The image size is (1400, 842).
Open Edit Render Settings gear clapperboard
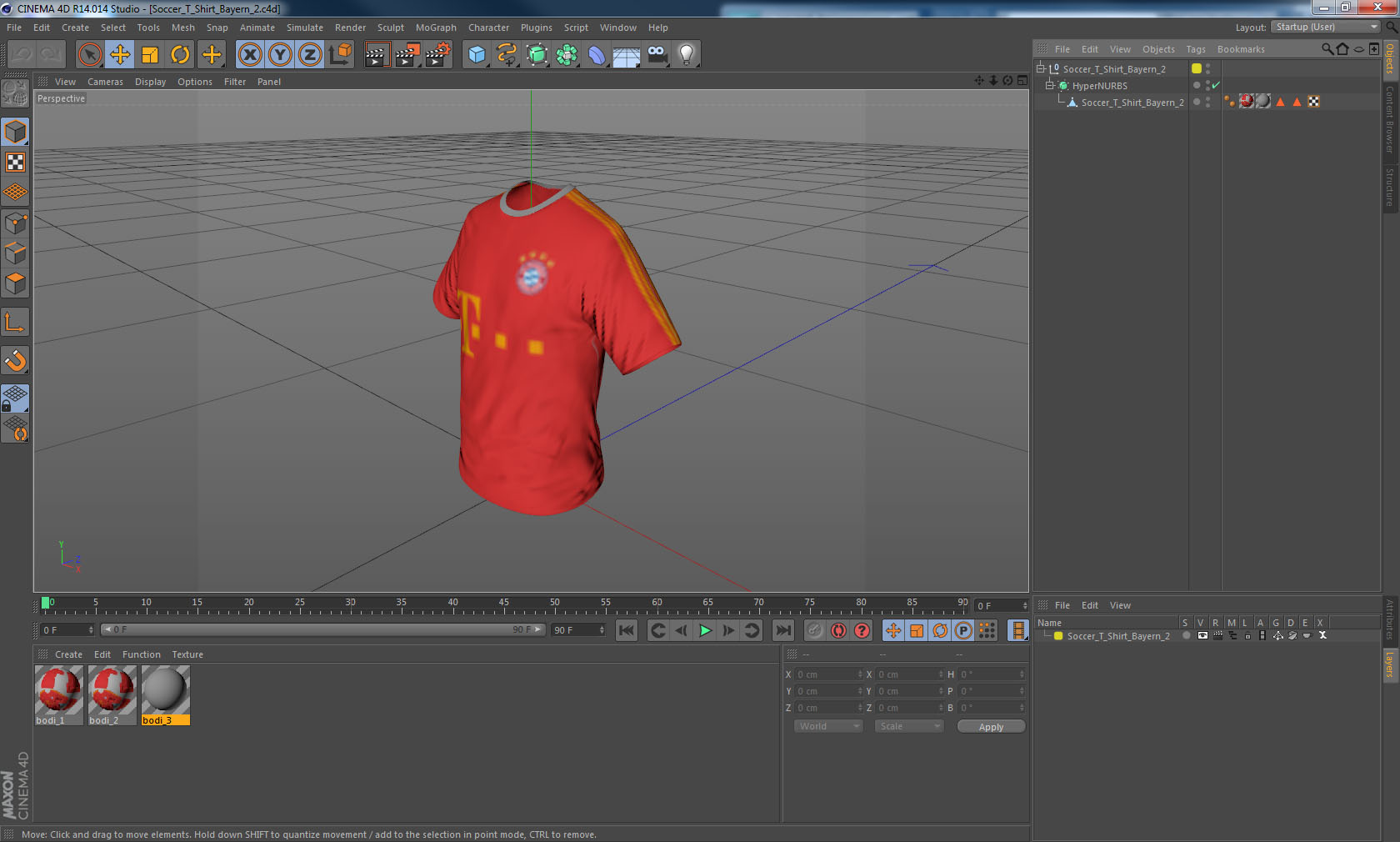coord(438,55)
